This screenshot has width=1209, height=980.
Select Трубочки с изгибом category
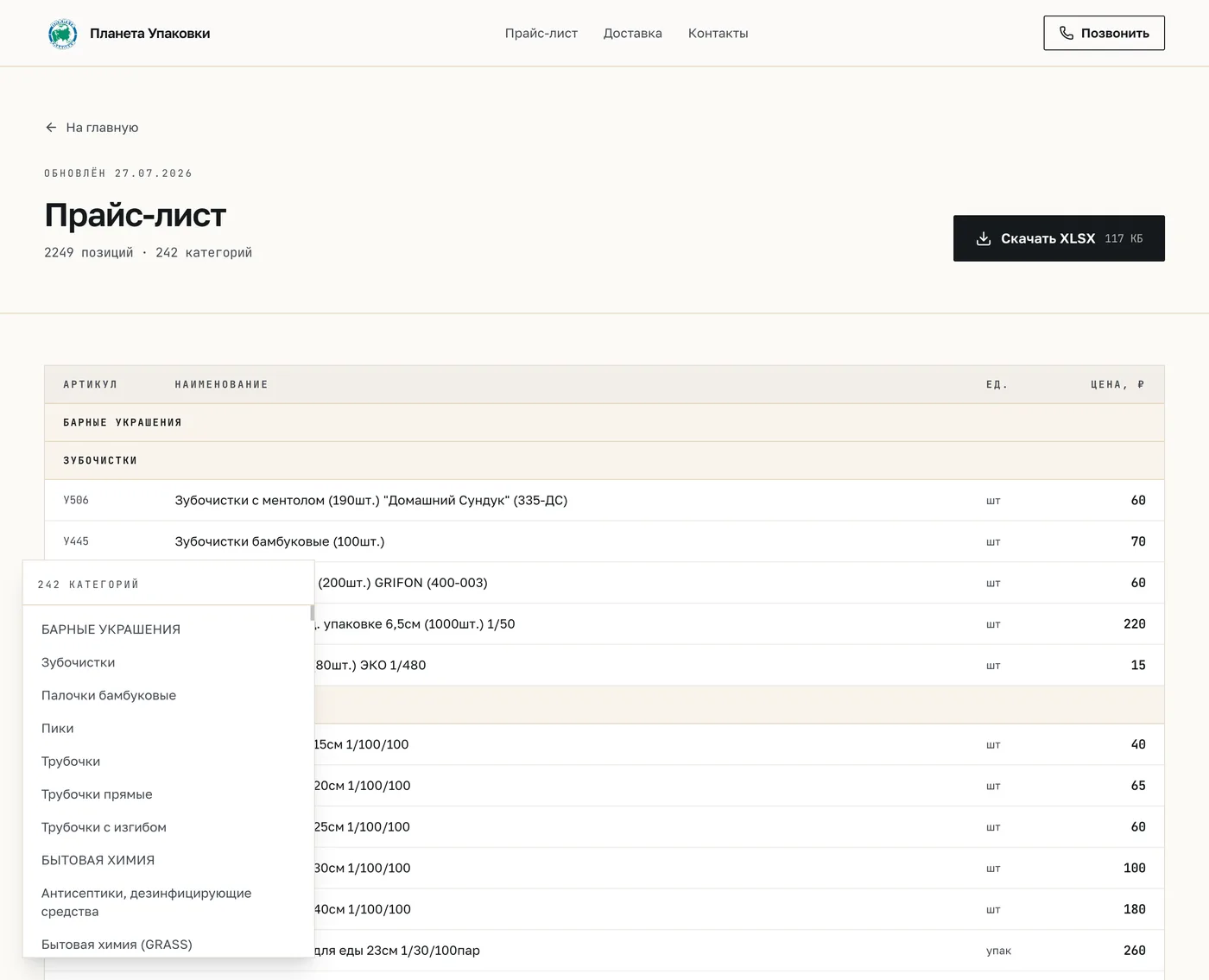click(104, 827)
